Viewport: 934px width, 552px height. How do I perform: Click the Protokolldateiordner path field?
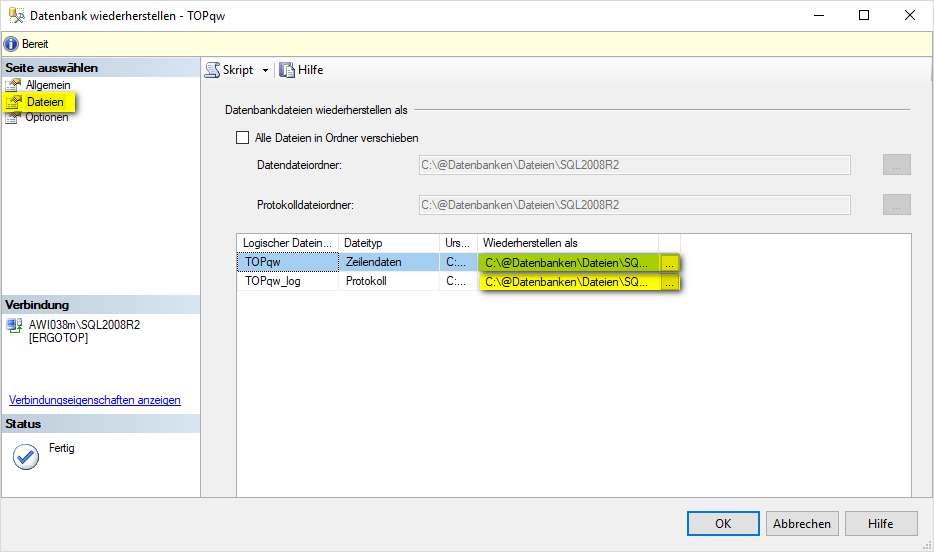coord(633,205)
